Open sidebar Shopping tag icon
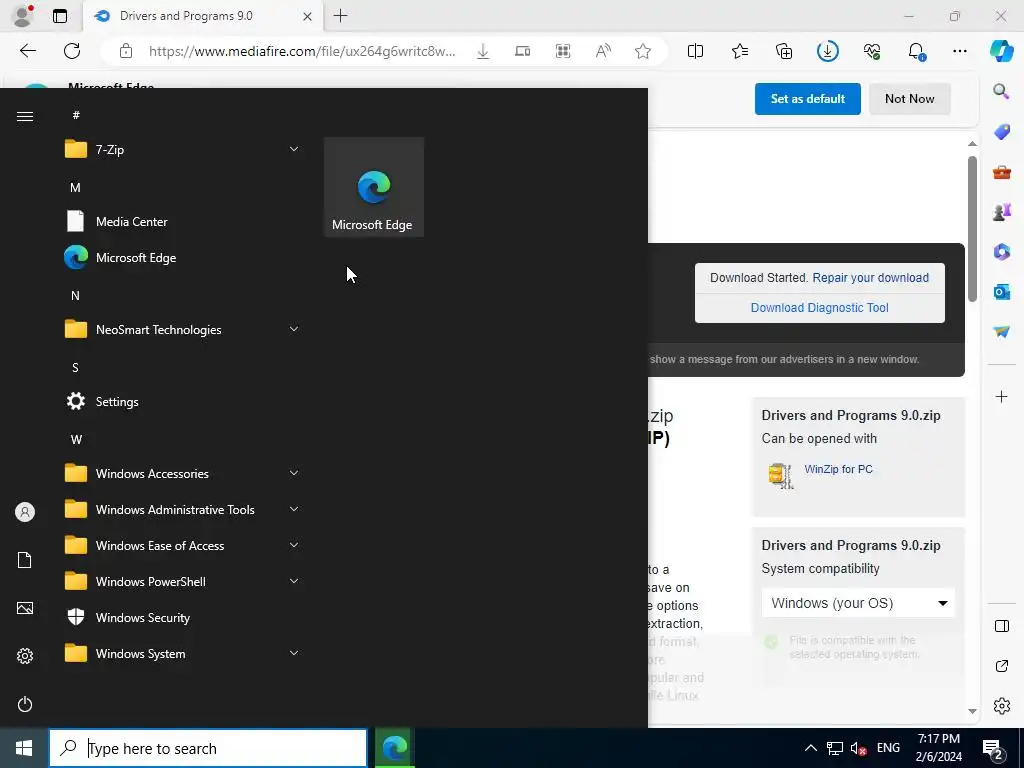 1001,131
